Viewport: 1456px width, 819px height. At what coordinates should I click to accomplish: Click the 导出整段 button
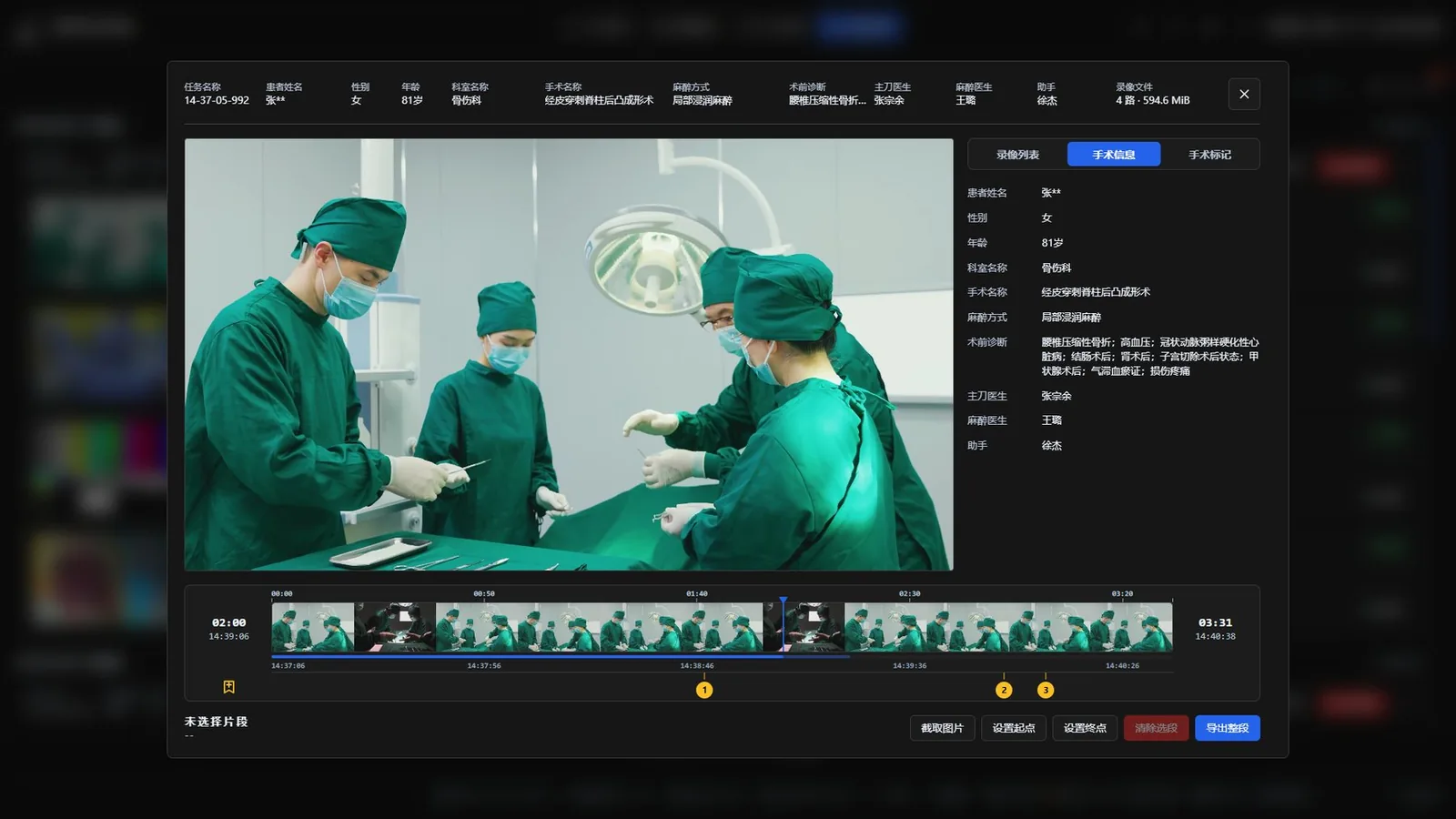coord(1228,728)
